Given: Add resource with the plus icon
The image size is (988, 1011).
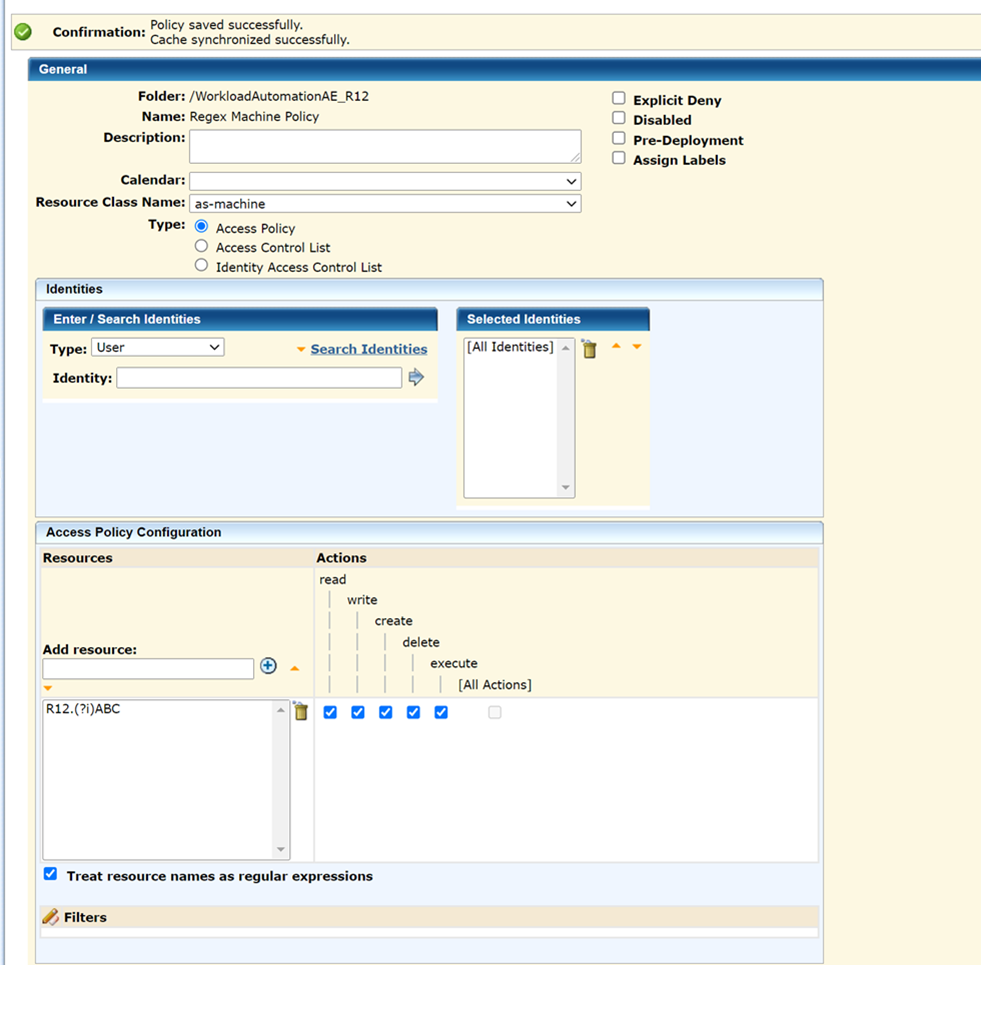Looking at the screenshot, I should point(268,665).
